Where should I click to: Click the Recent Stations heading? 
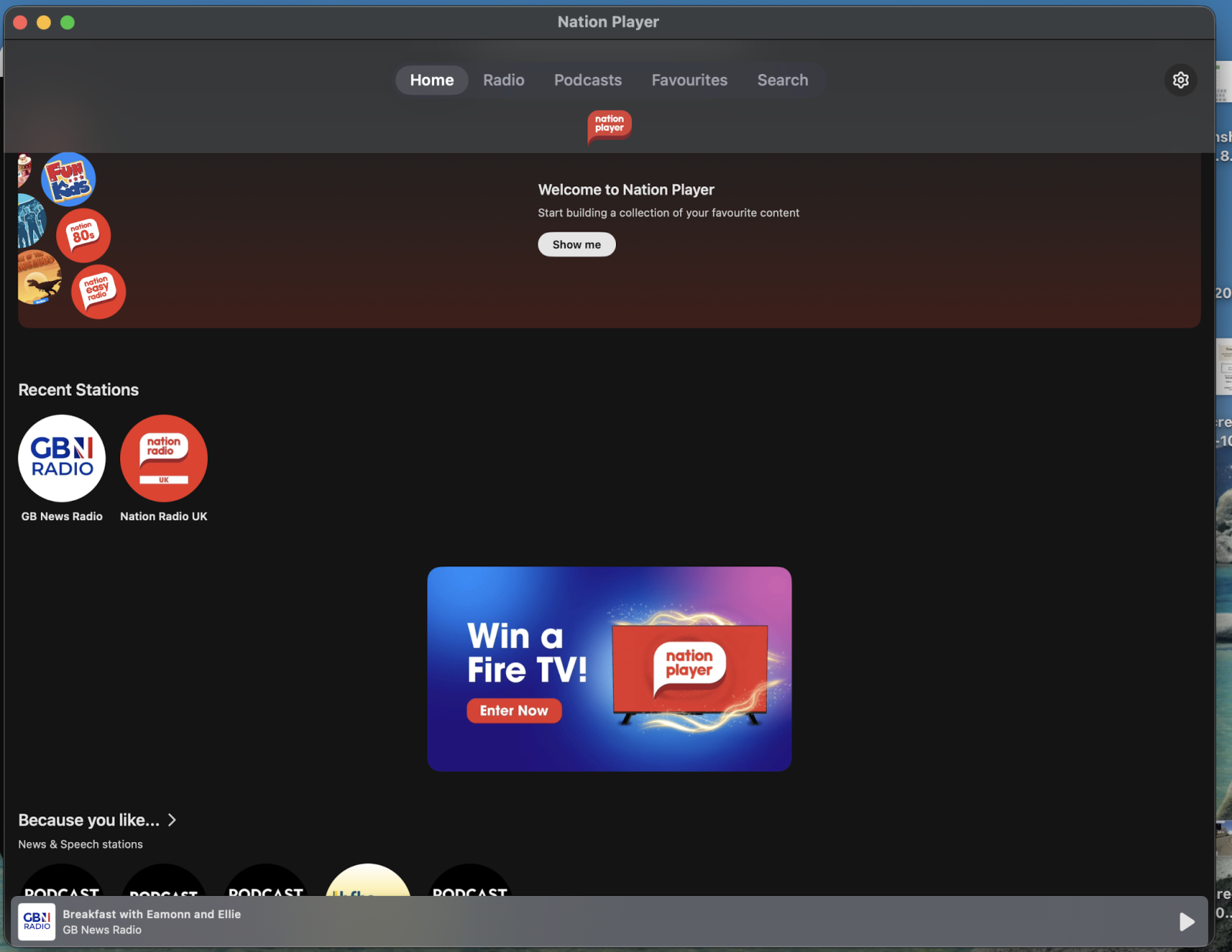pos(79,390)
